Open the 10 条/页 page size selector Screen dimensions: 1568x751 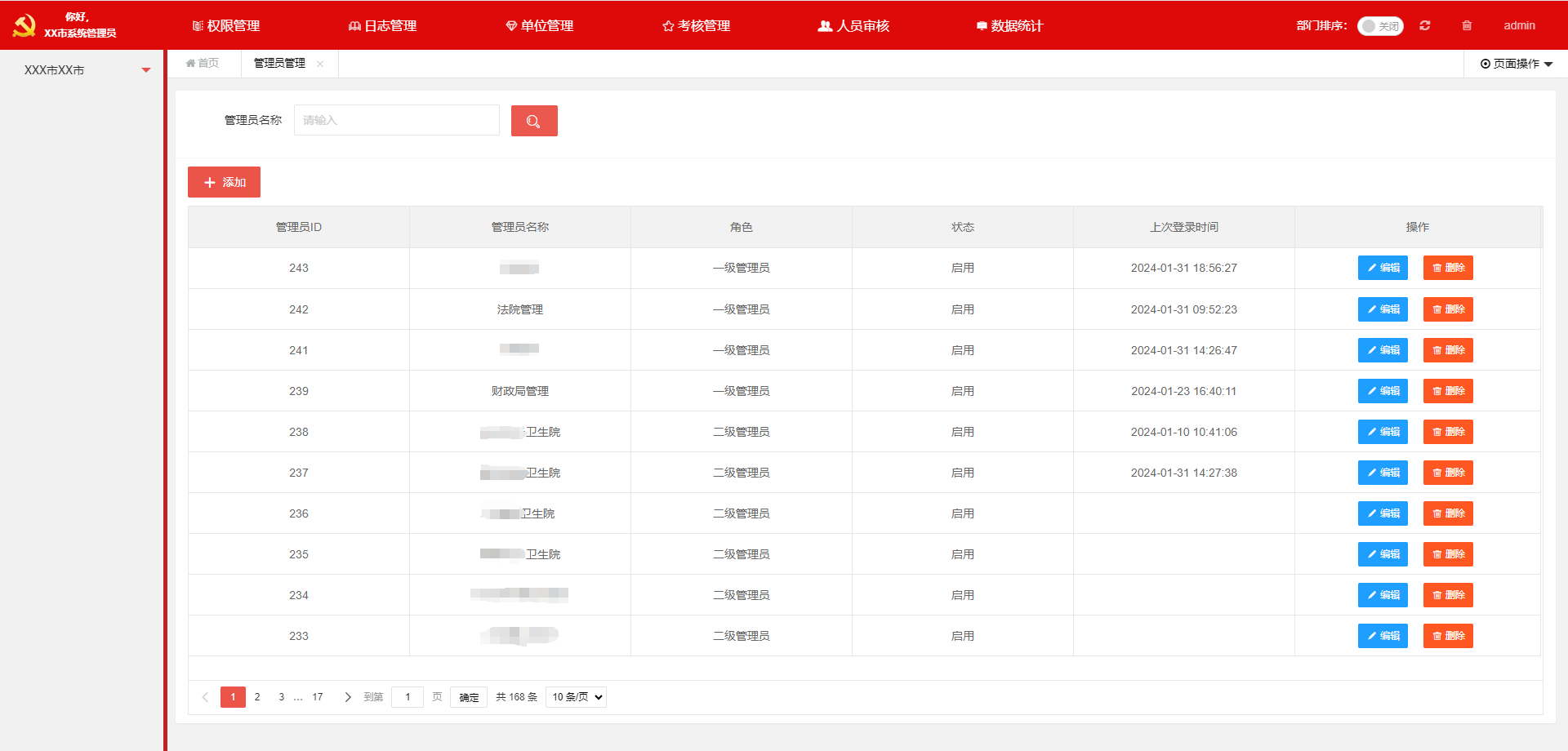(577, 697)
